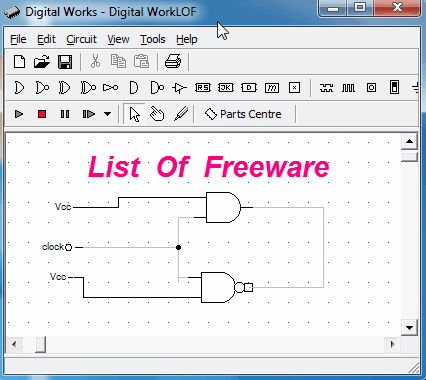Click the Cut scissors icon
Screen dimensions: 426x380
click(95, 62)
